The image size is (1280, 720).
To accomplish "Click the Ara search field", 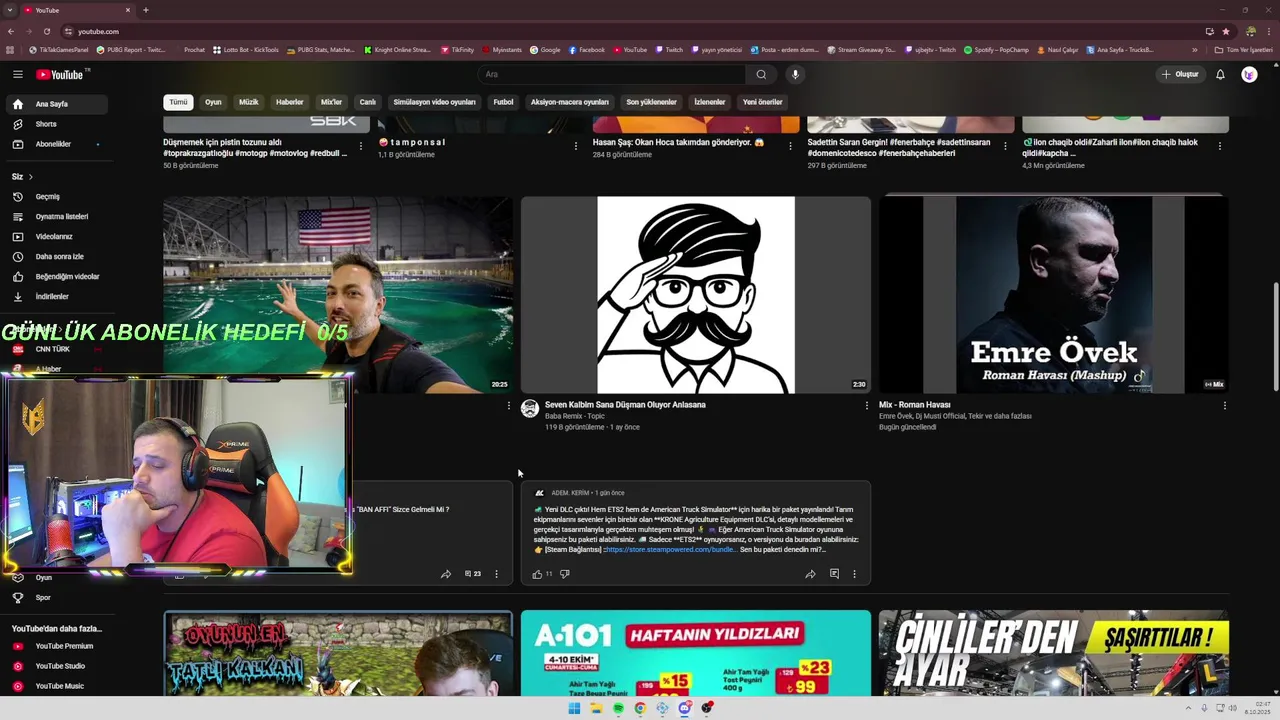I will [x=611, y=74].
